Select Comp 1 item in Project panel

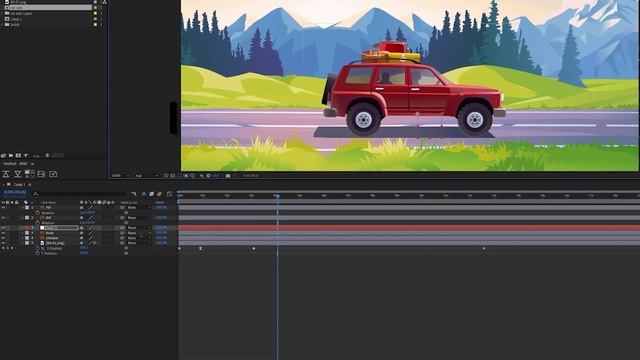click(16, 19)
